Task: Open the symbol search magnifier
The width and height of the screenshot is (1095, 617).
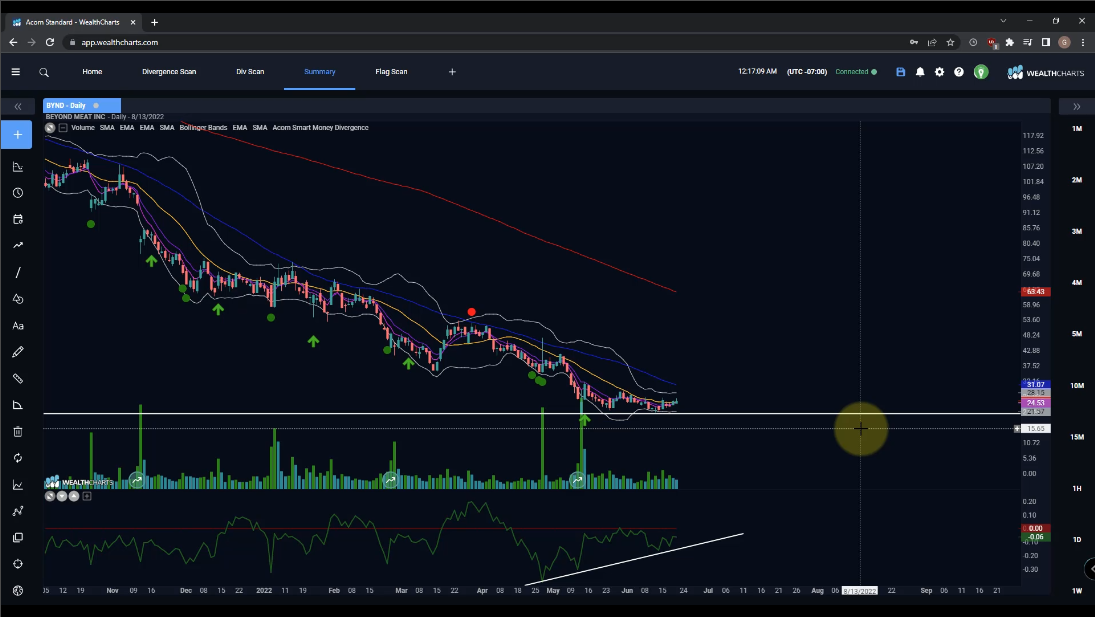Action: click(x=44, y=73)
